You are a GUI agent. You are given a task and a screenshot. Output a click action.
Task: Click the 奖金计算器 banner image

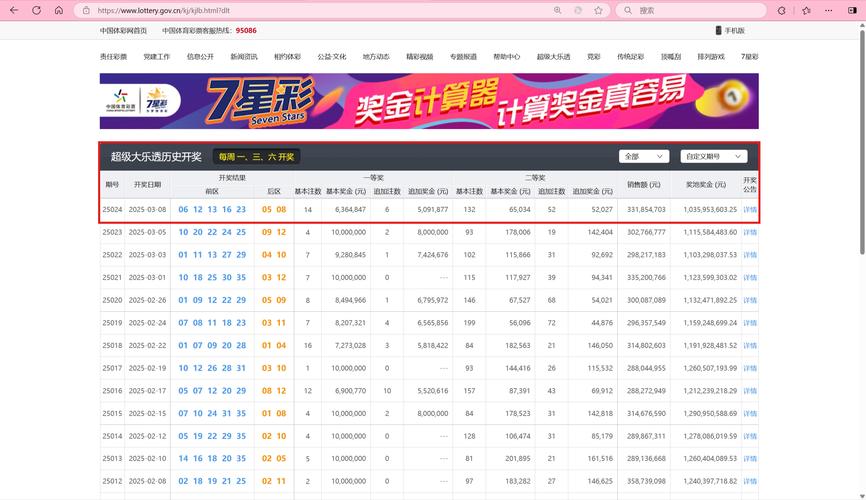click(429, 101)
